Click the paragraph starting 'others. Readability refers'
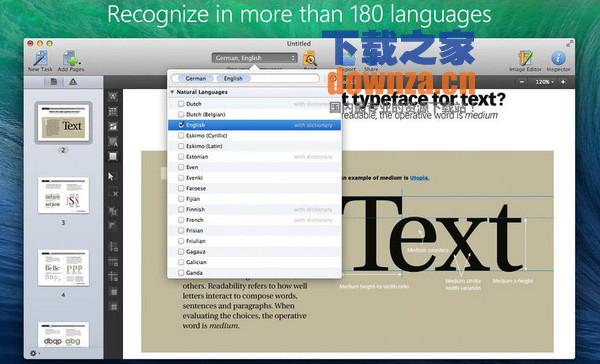600x364 pixels. (245, 305)
